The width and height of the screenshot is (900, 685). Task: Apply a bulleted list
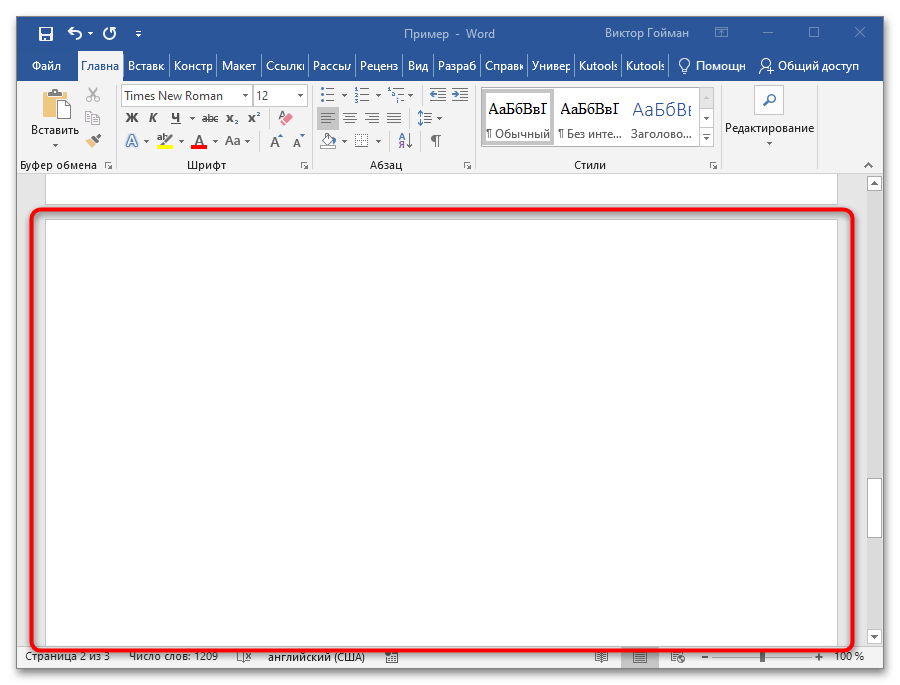click(328, 95)
